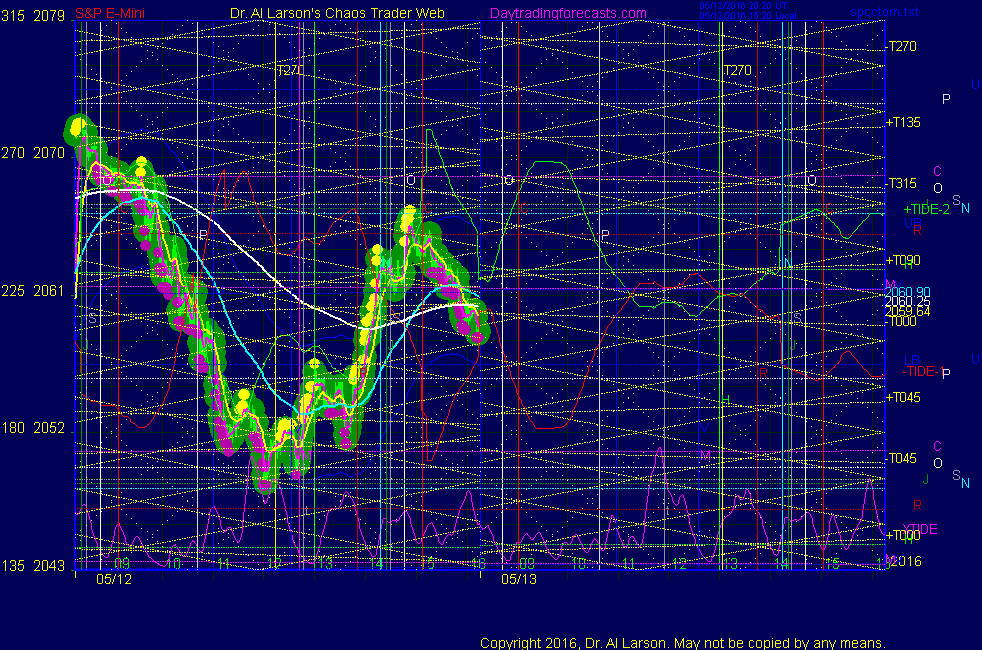Click the "spcctom.txt" file name label
Viewport: 982px width, 650px height.
click(x=884, y=12)
